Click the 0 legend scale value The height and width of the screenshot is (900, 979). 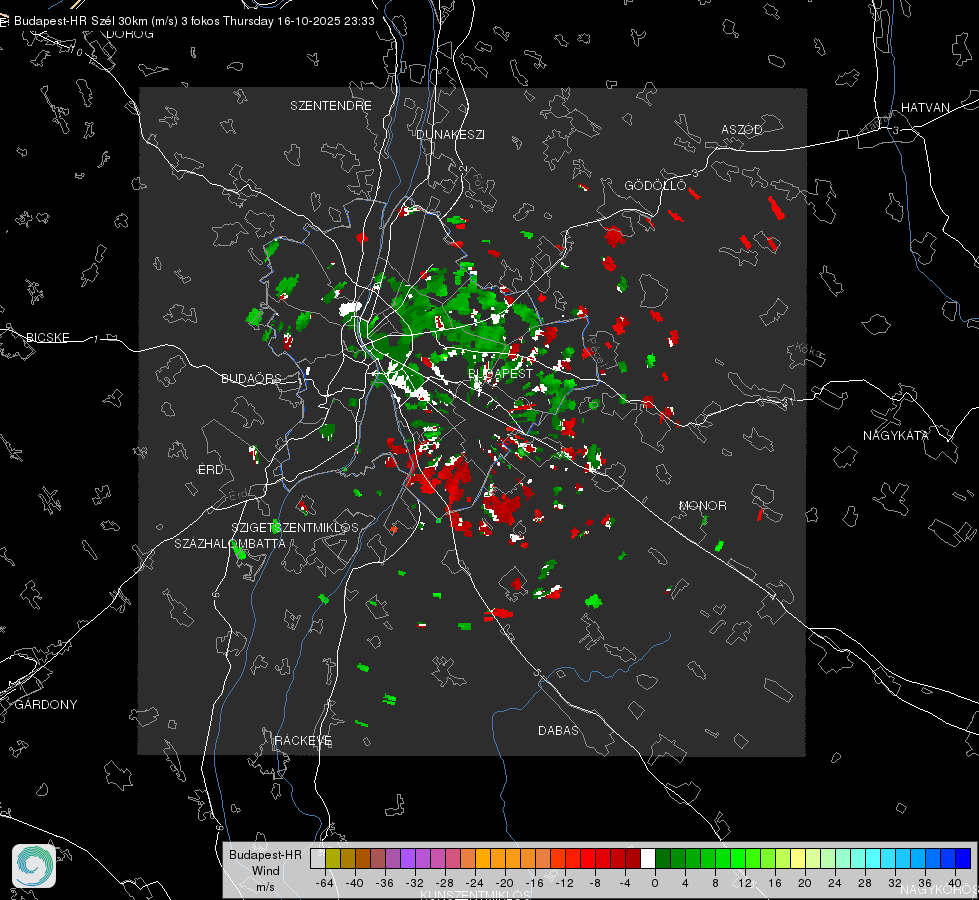(x=655, y=883)
